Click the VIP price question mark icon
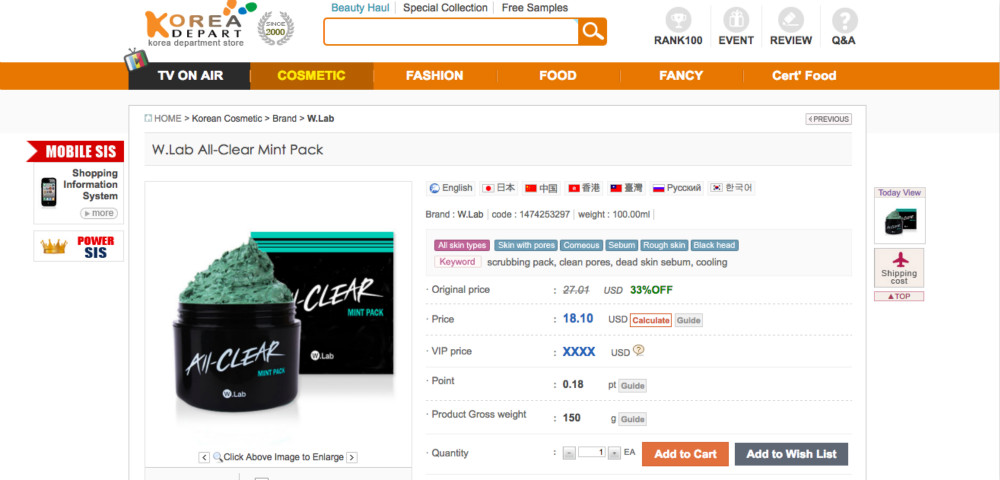This screenshot has height=480, width=1000. [x=638, y=350]
